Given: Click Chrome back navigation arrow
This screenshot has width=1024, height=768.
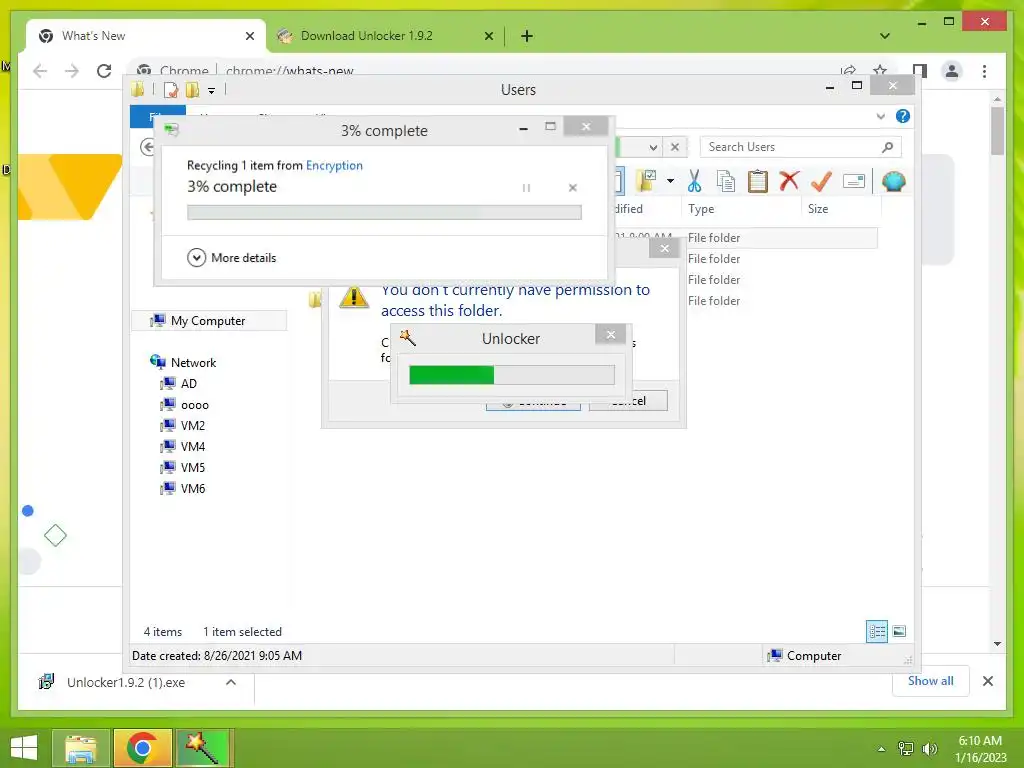Looking at the screenshot, I should 40,71.
